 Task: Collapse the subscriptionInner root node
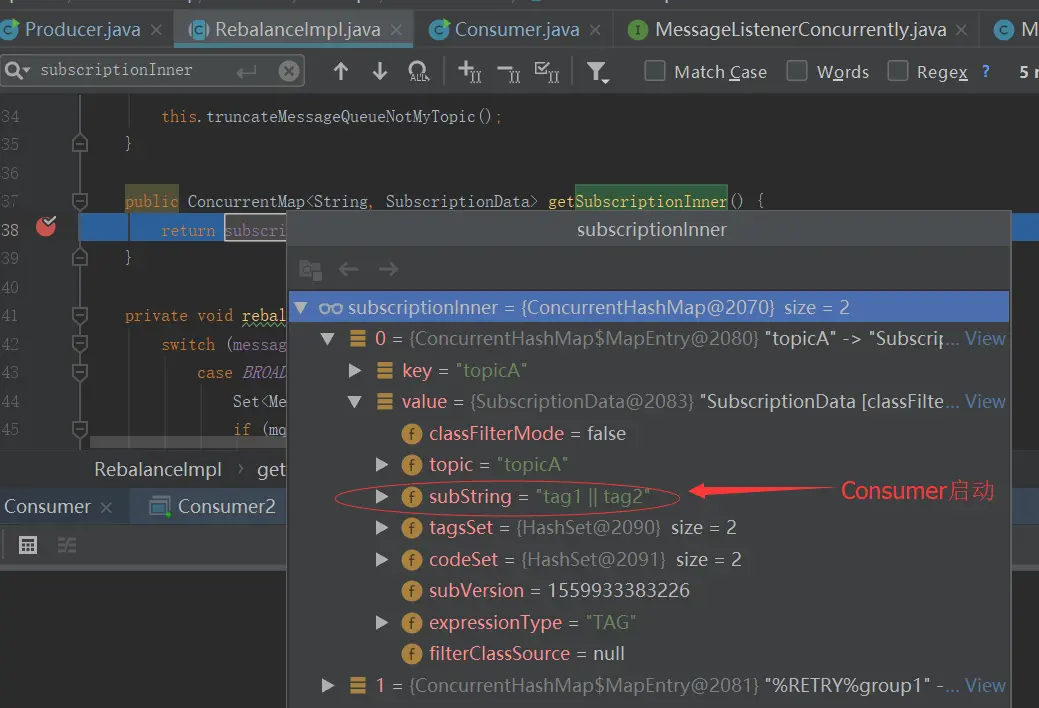coord(301,308)
